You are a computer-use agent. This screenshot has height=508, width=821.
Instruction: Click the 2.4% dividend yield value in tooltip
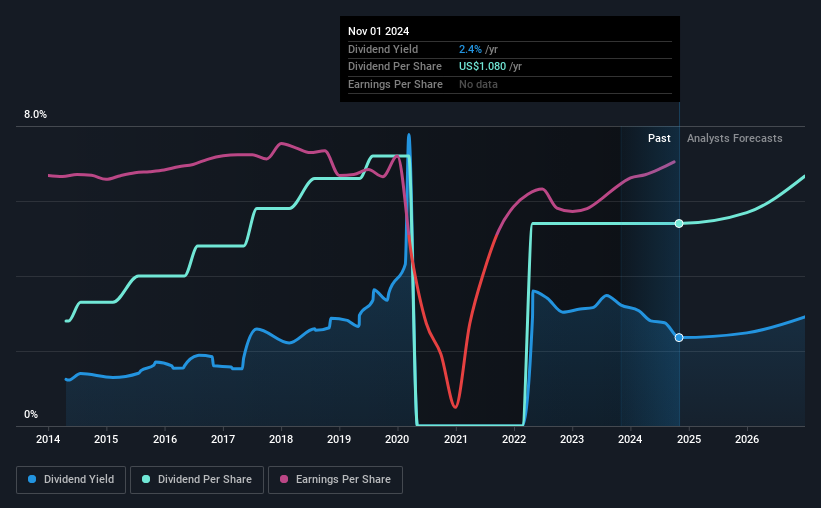pos(470,49)
